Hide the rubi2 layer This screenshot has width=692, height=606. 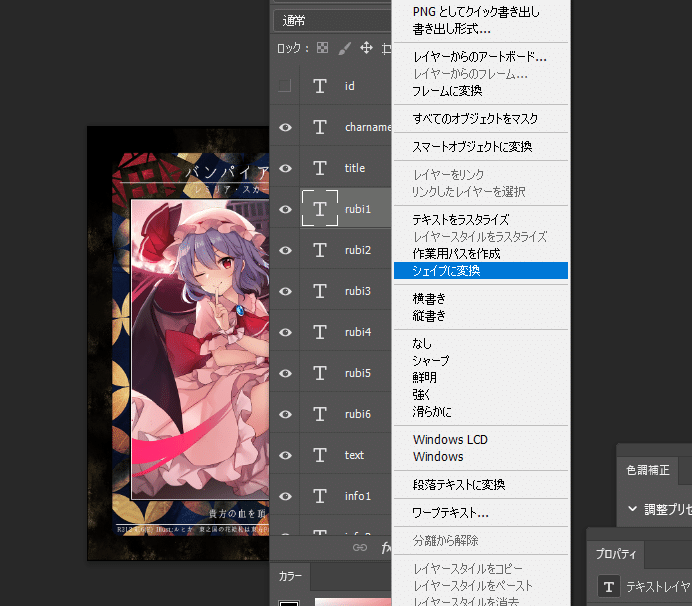click(286, 250)
